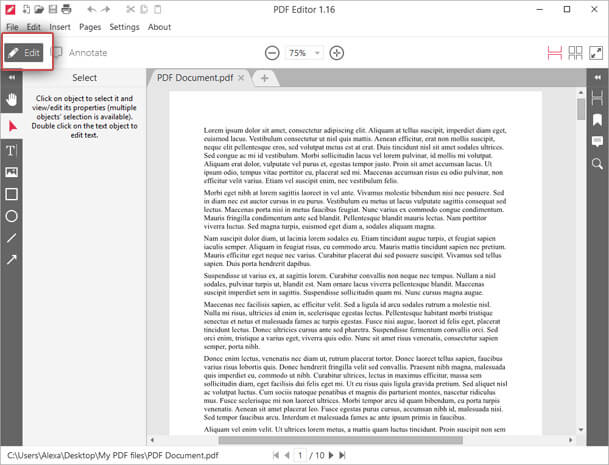609x465 pixels.
Task: Select the Hand pan tool
Action: (x=12, y=99)
